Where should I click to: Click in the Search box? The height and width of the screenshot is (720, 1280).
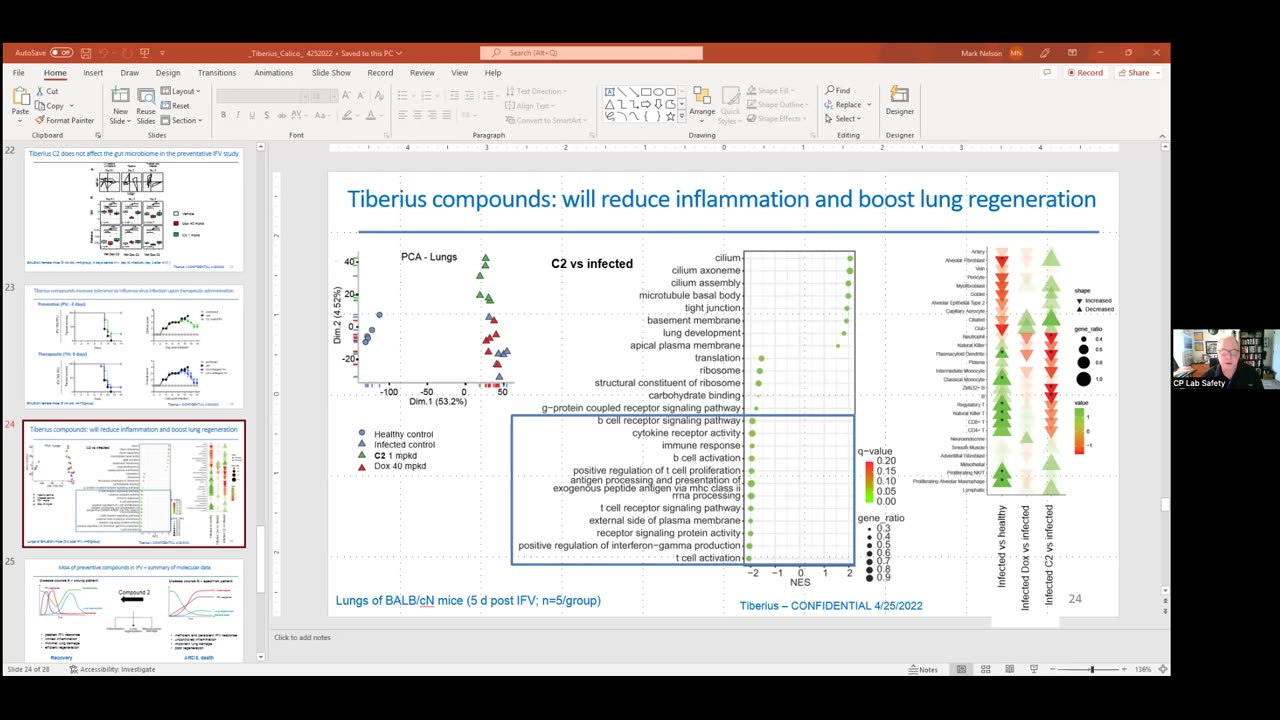pos(591,53)
